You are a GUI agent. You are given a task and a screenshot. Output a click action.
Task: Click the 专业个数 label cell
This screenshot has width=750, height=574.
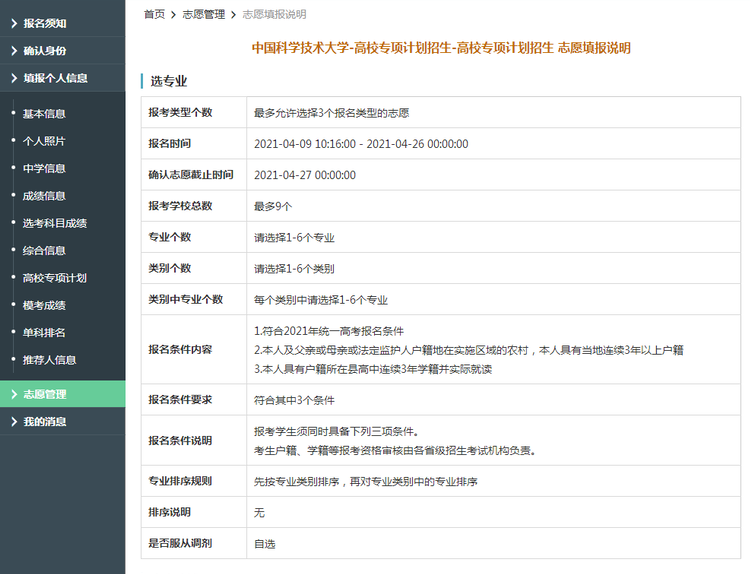[194, 237]
